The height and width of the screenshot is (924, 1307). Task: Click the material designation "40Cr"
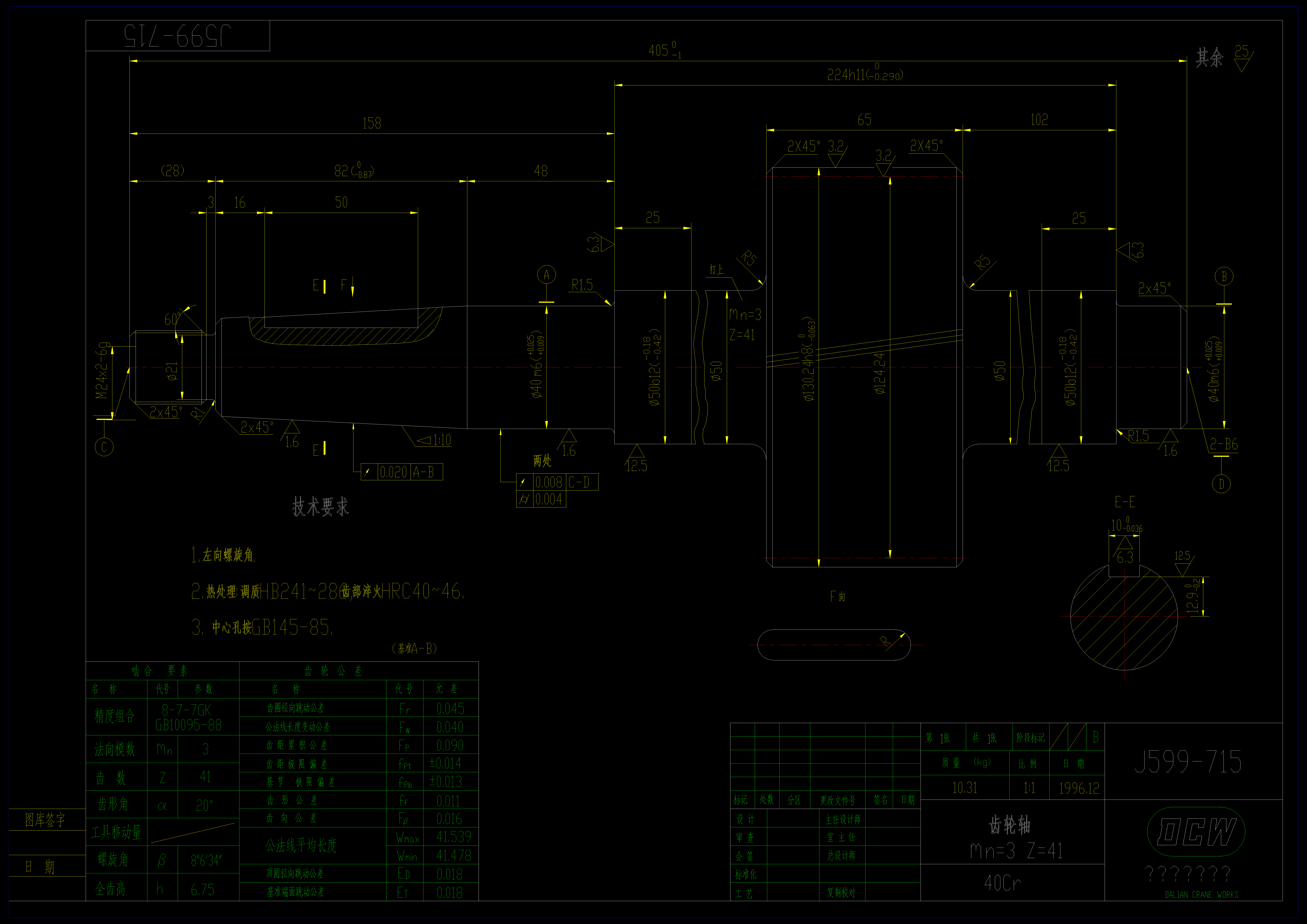coord(1002,883)
